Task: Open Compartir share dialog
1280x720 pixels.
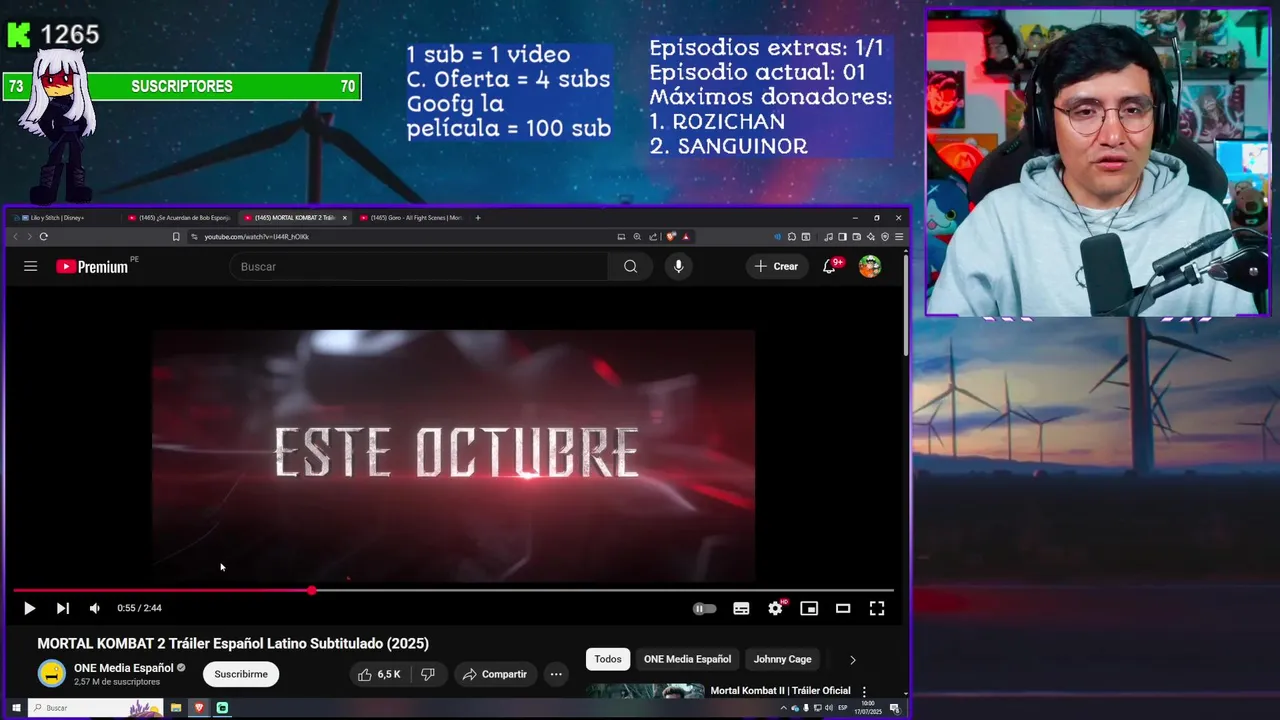Action: pos(494,674)
